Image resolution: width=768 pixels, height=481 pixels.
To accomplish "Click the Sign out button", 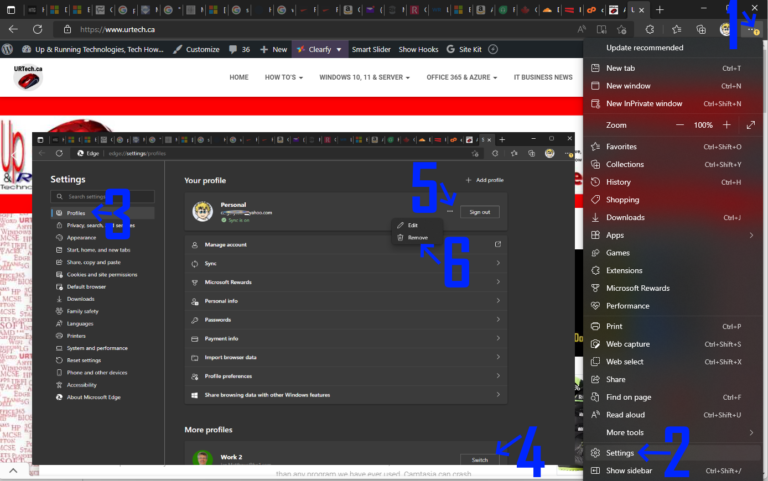I will 480,212.
